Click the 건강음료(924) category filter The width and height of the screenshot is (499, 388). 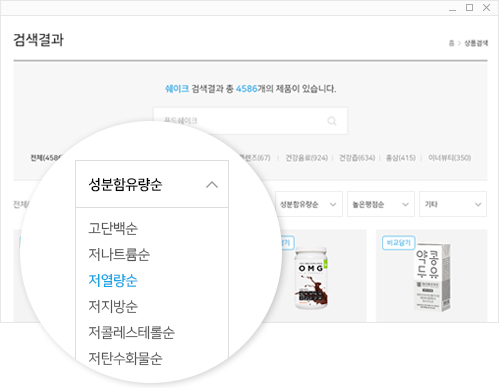coord(307,158)
